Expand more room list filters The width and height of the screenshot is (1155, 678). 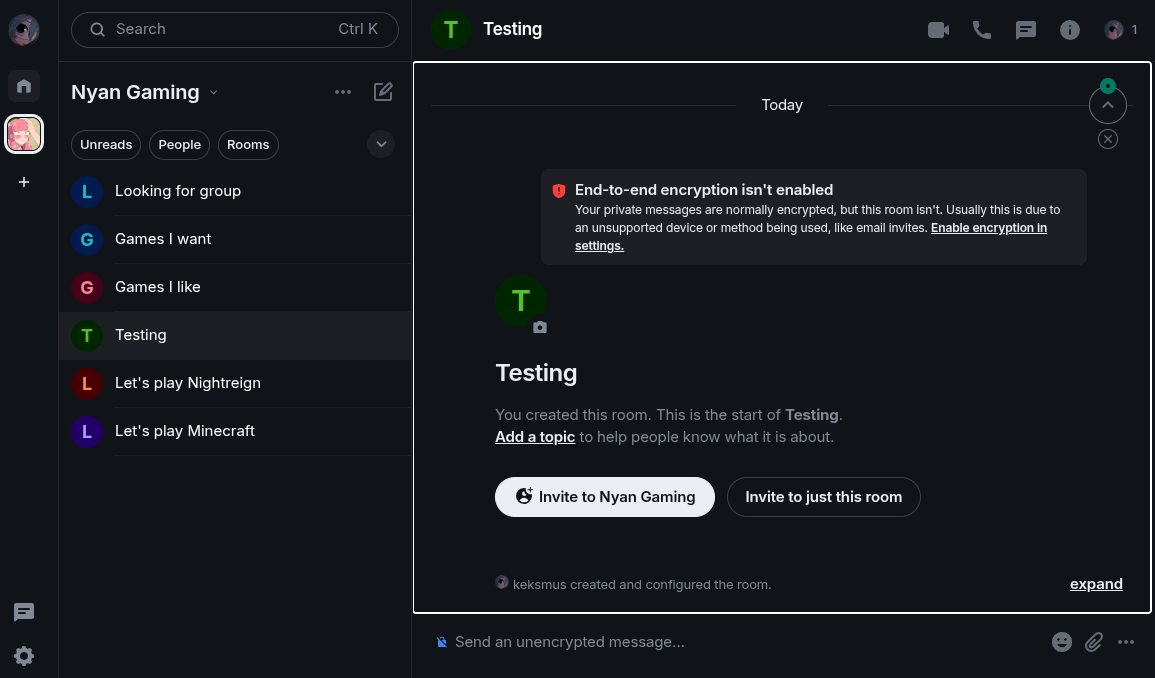[x=381, y=144]
